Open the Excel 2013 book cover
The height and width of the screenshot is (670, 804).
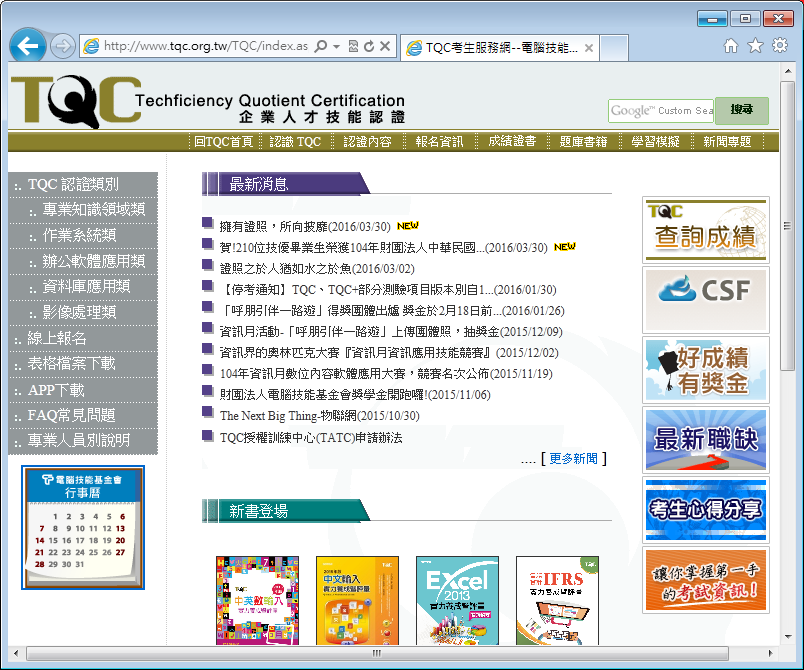point(457,600)
